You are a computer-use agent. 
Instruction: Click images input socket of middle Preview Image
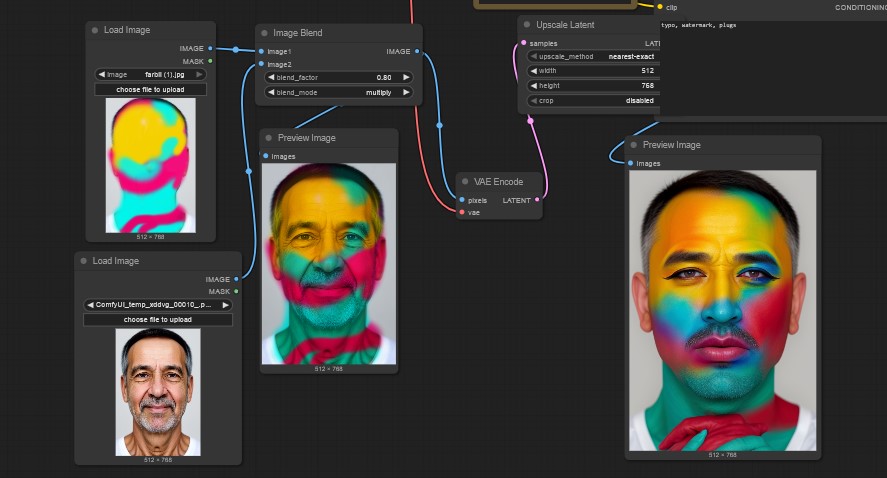[x=266, y=156]
